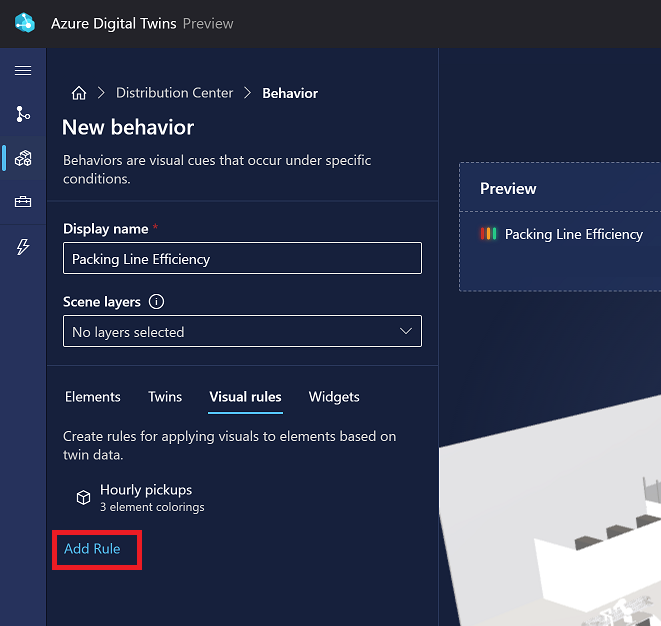This screenshot has width=661, height=626.
Task: Switch to the Elements tab
Action: pos(93,397)
